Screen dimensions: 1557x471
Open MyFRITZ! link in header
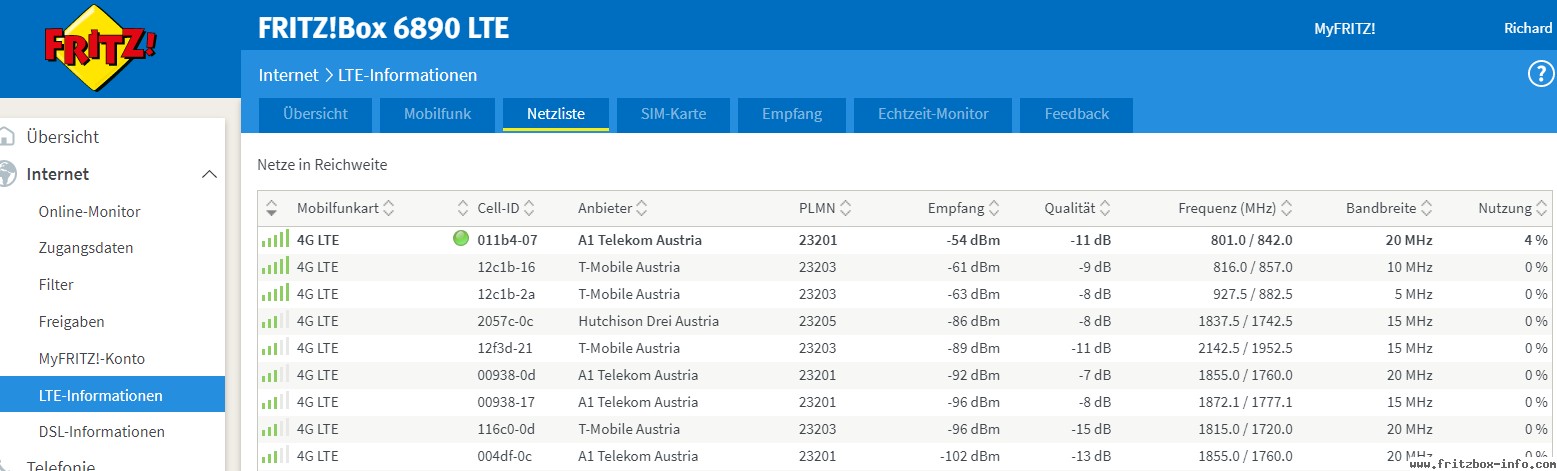pos(1344,28)
